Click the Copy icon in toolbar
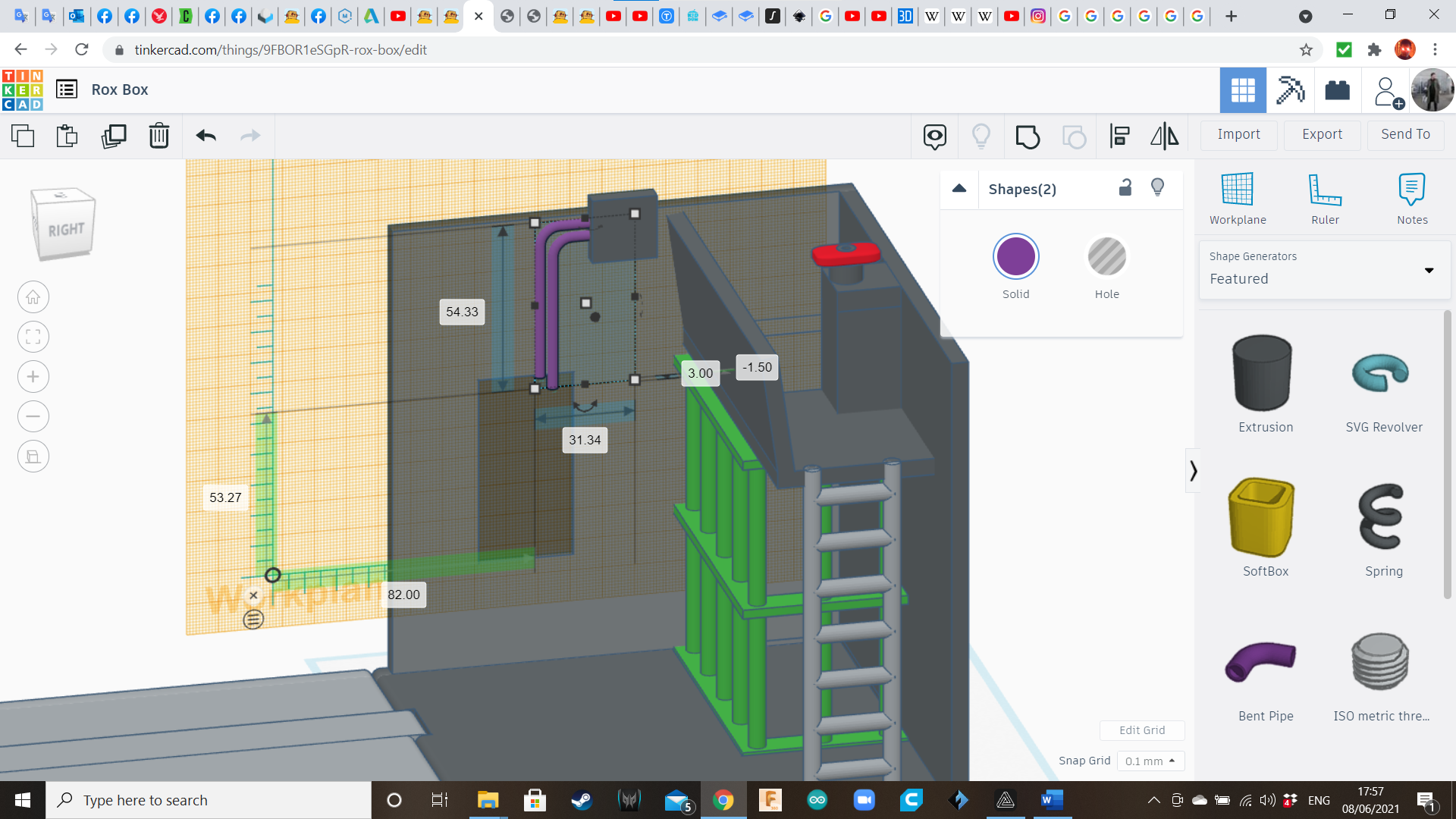The image size is (1456, 819). tap(23, 136)
